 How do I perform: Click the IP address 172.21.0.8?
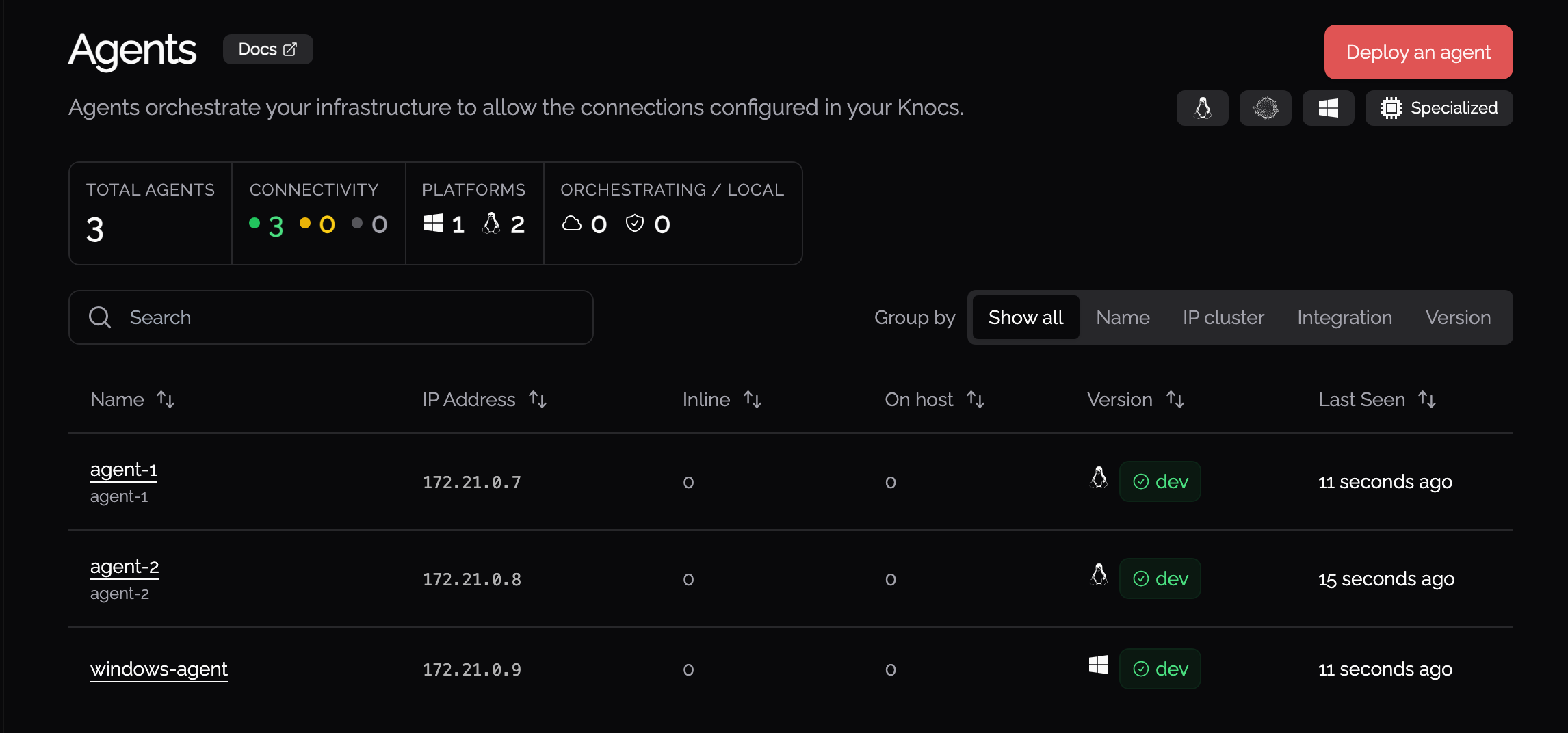[472, 579]
